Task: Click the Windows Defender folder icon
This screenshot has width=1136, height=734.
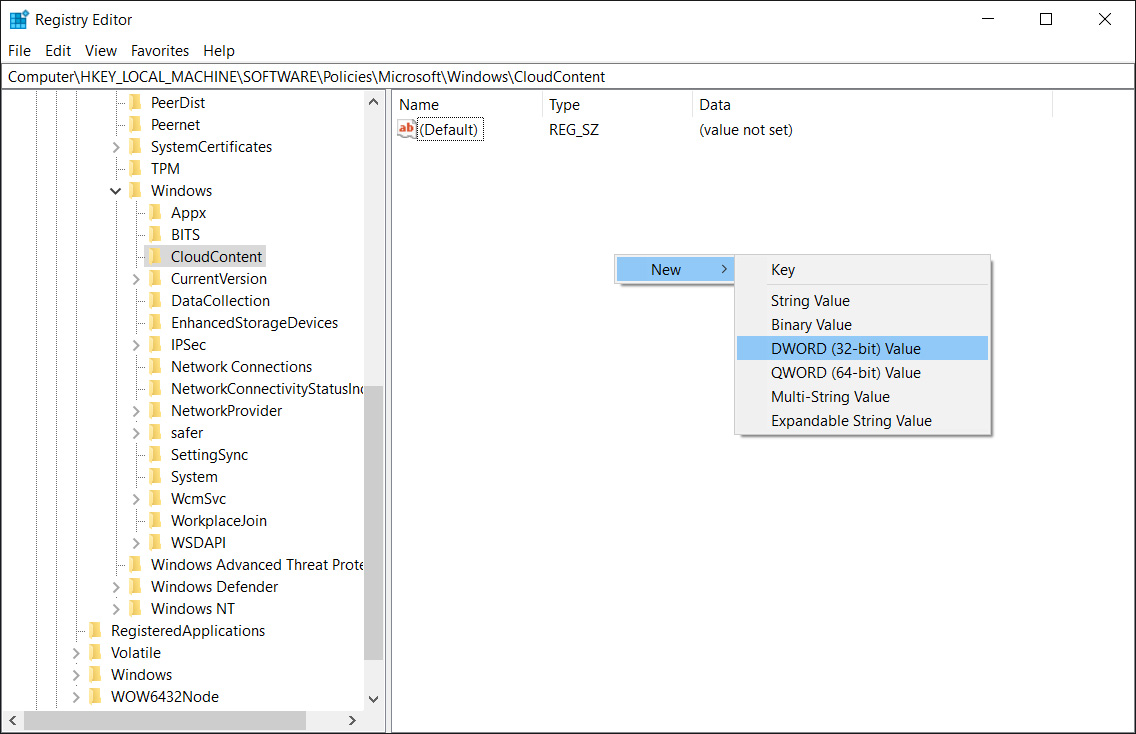Action: click(135, 586)
